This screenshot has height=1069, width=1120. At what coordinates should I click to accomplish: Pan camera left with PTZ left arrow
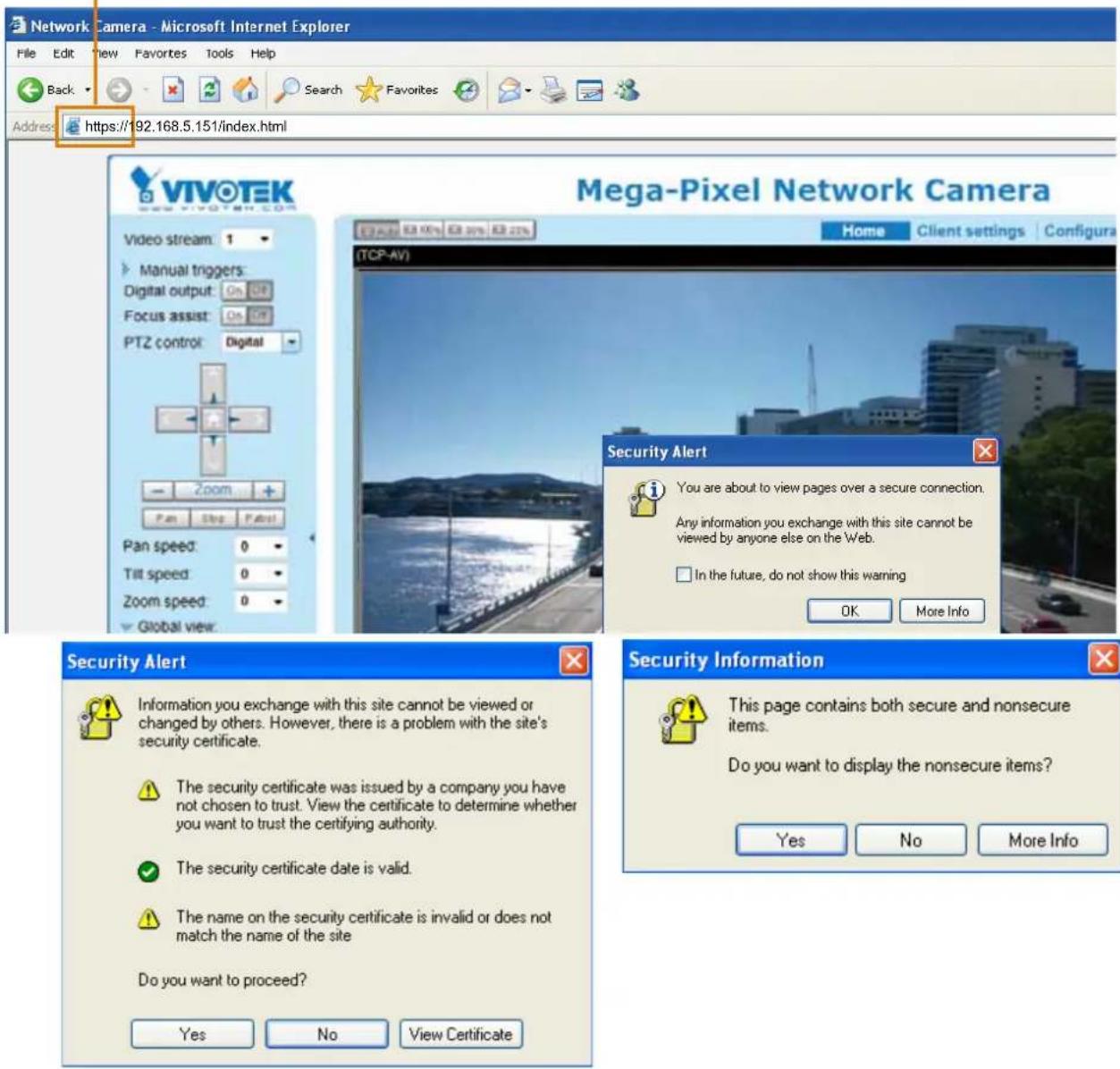pos(176,419)
